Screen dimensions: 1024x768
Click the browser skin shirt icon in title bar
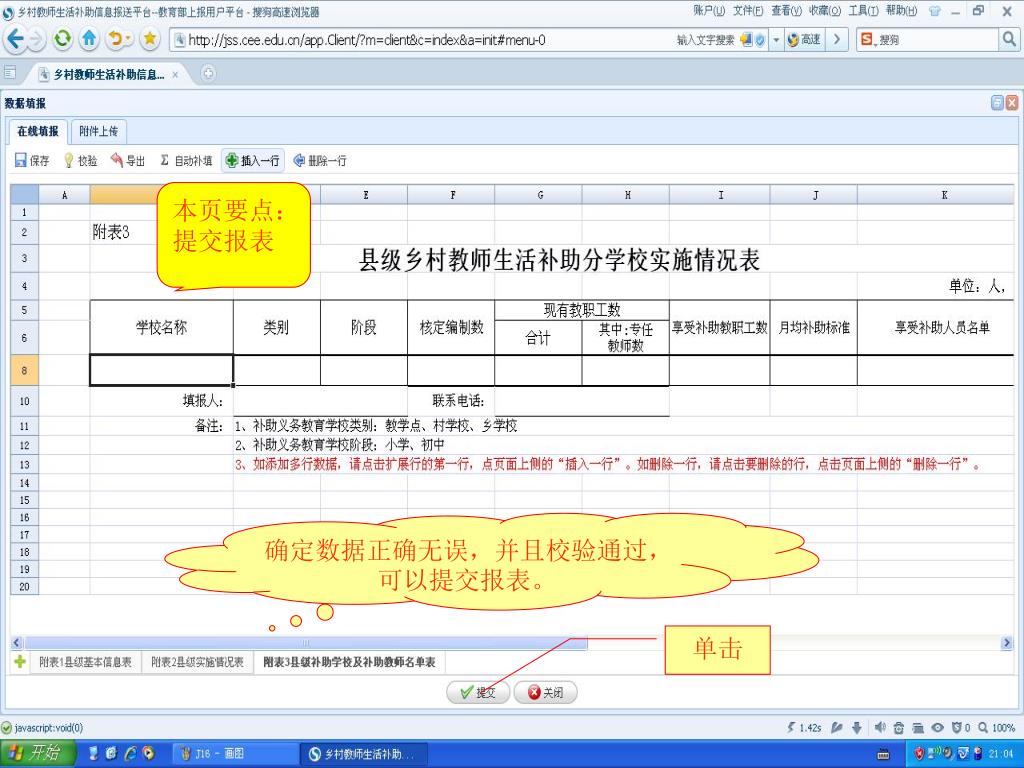coord(935,11)
